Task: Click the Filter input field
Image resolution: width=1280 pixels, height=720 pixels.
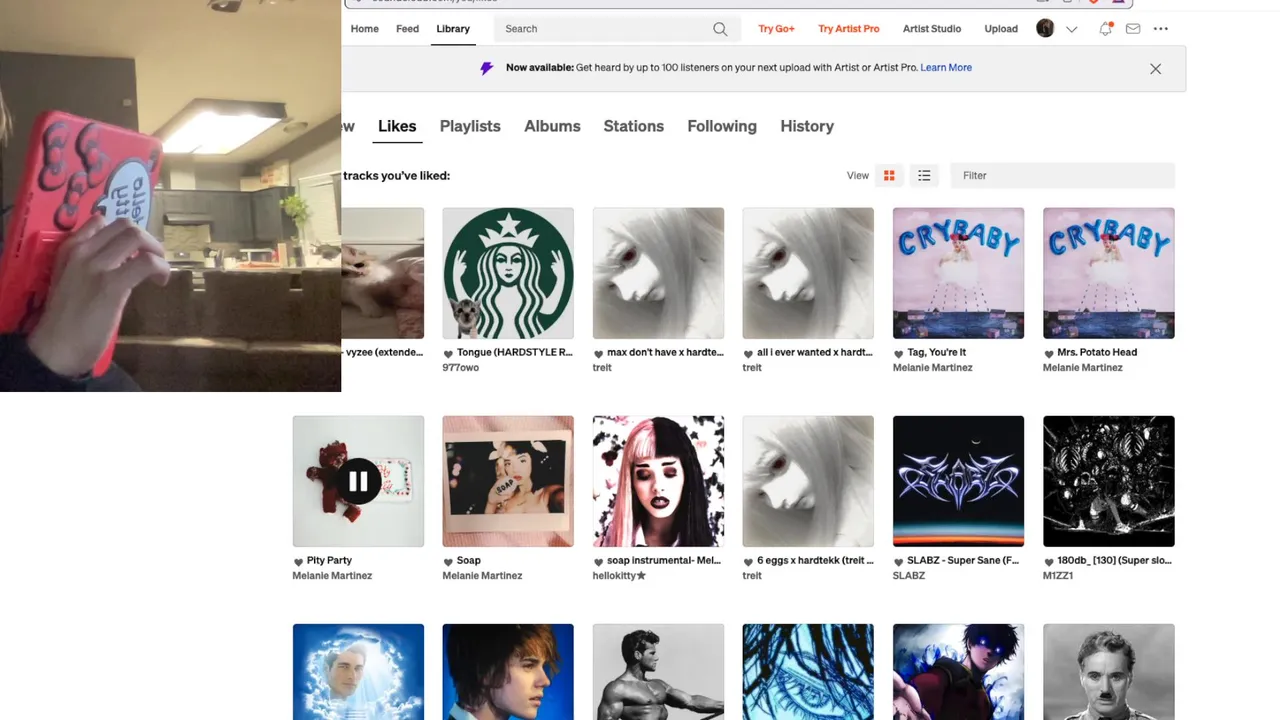Action: (x=1062, y=175)
